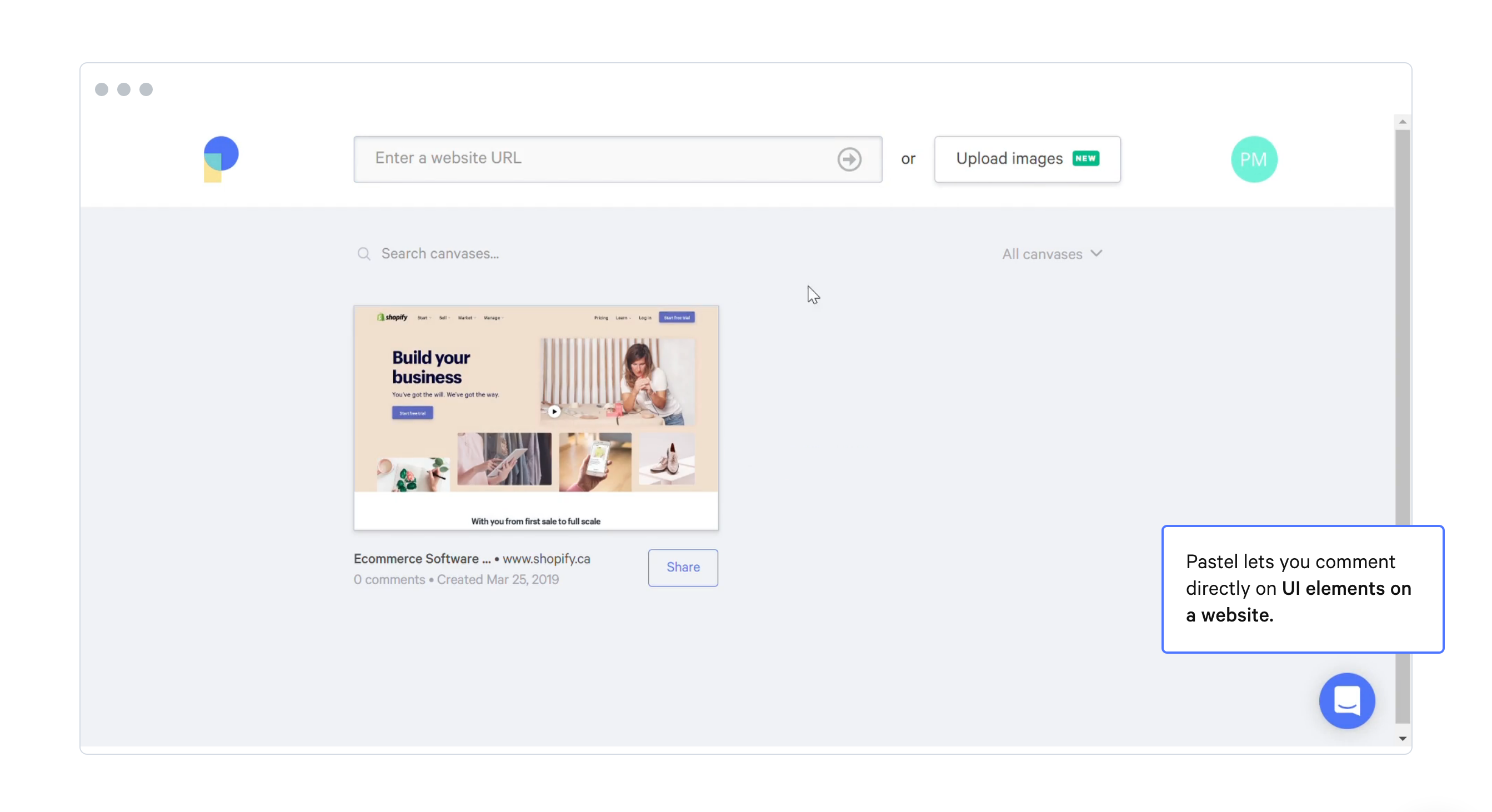This screenshot has width=1492, height=812.
Task: Click the Created Mar 25, 2019 text
Action: [x=498, y=579]
